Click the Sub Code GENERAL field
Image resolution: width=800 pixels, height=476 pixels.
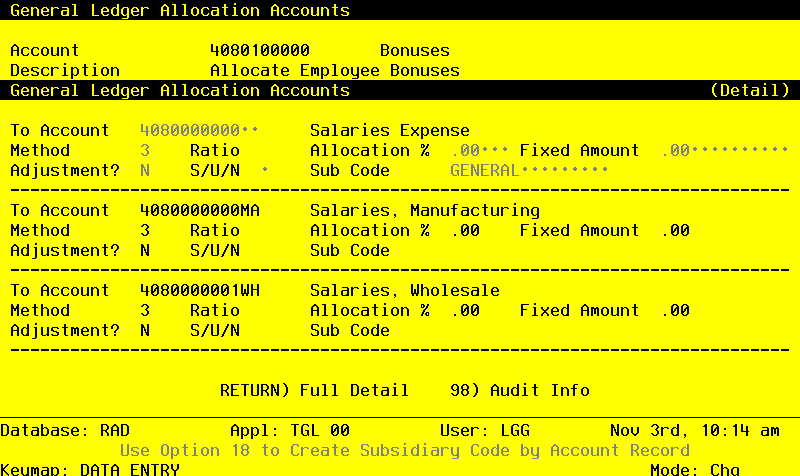coord(529,170)
